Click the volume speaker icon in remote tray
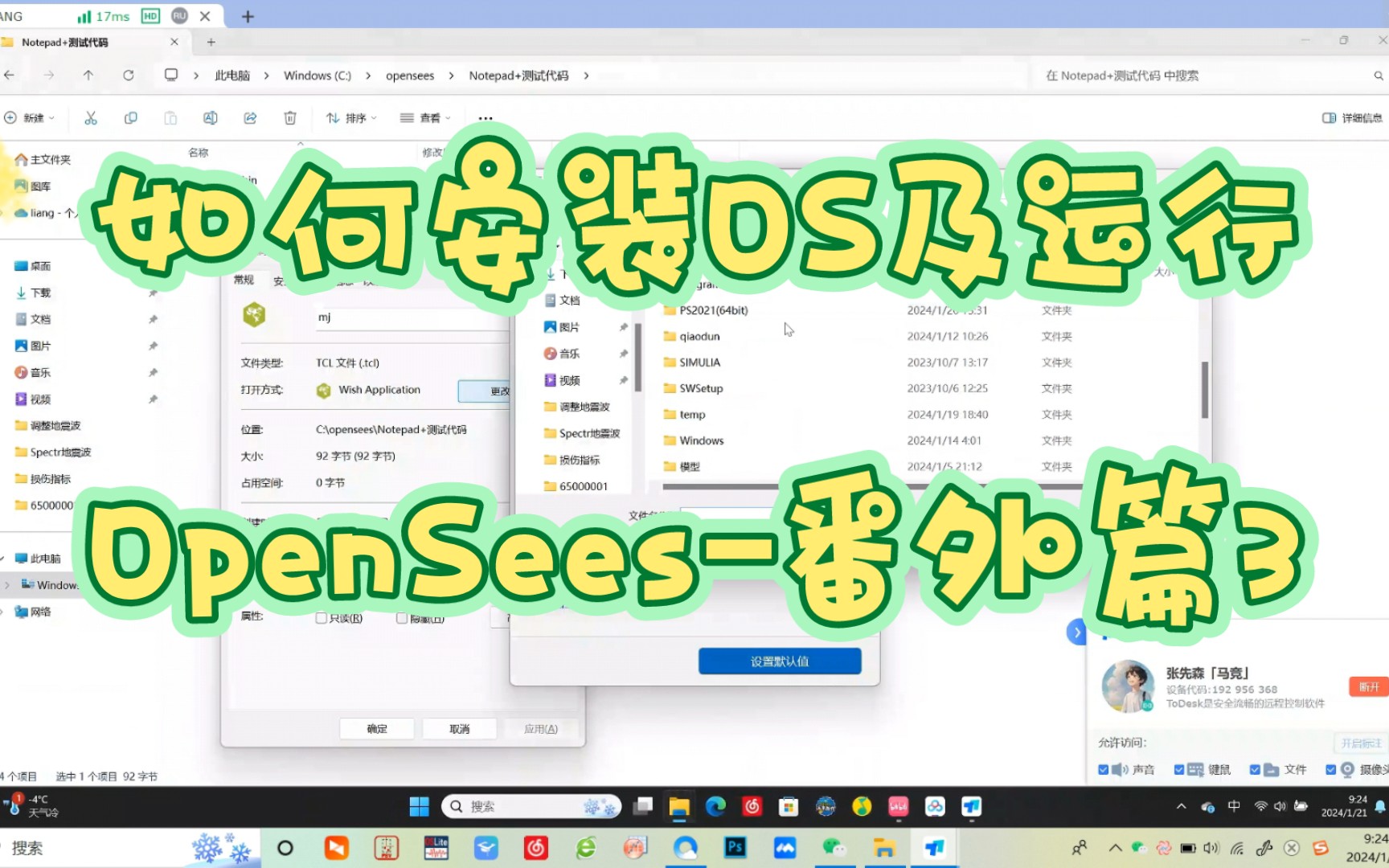Screen dimensions: 1389x868 [x=1280, y=806]
